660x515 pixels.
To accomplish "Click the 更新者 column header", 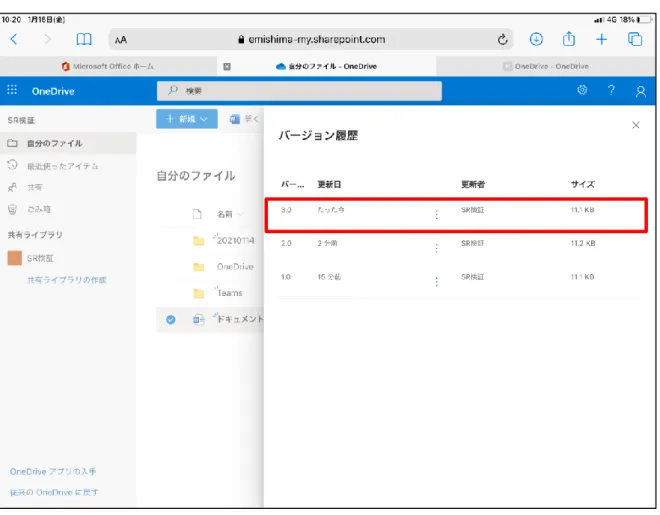I will pos(473,184).
